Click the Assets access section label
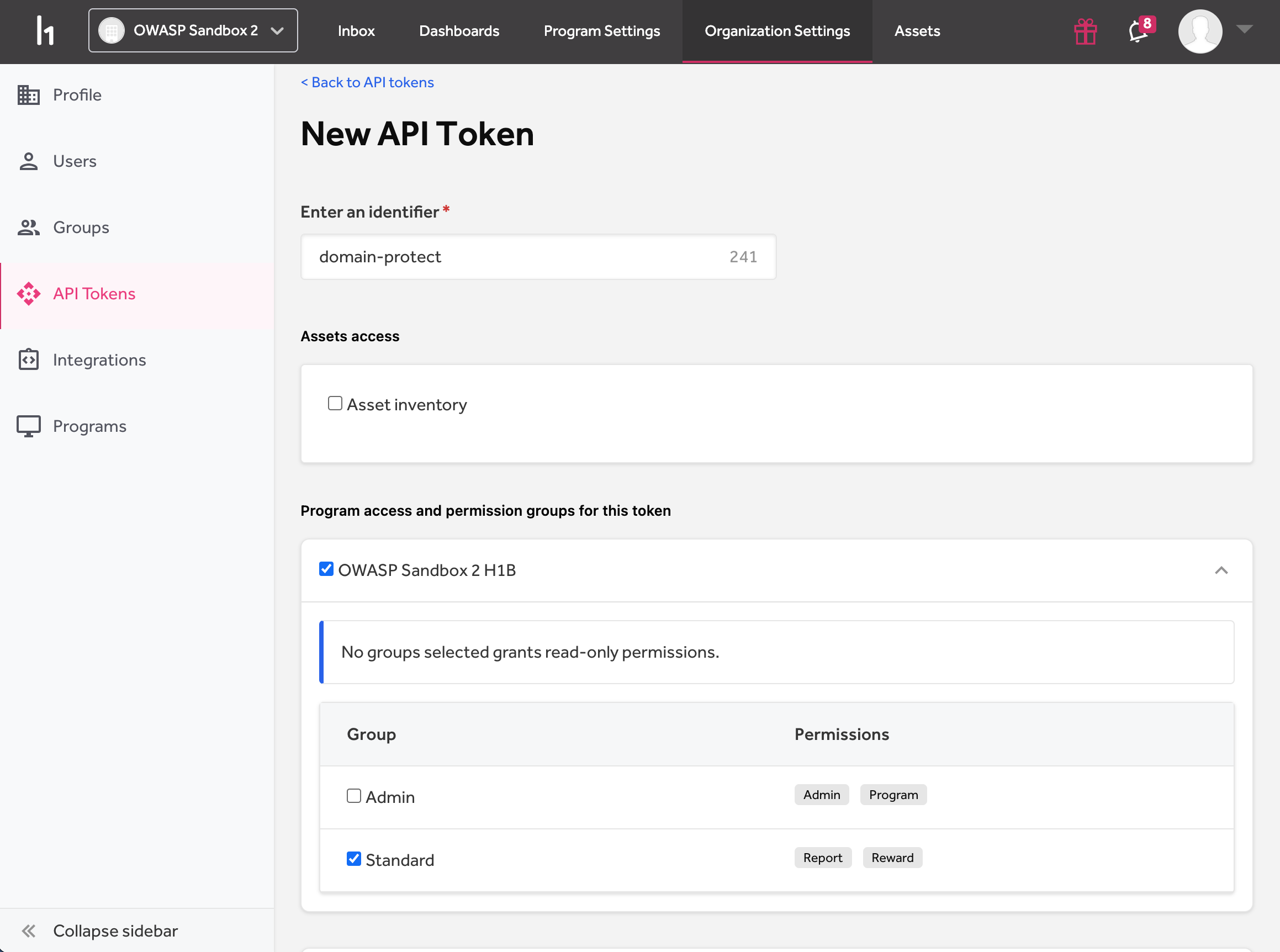The image size is (1280, 952). [x=350, y=336]
